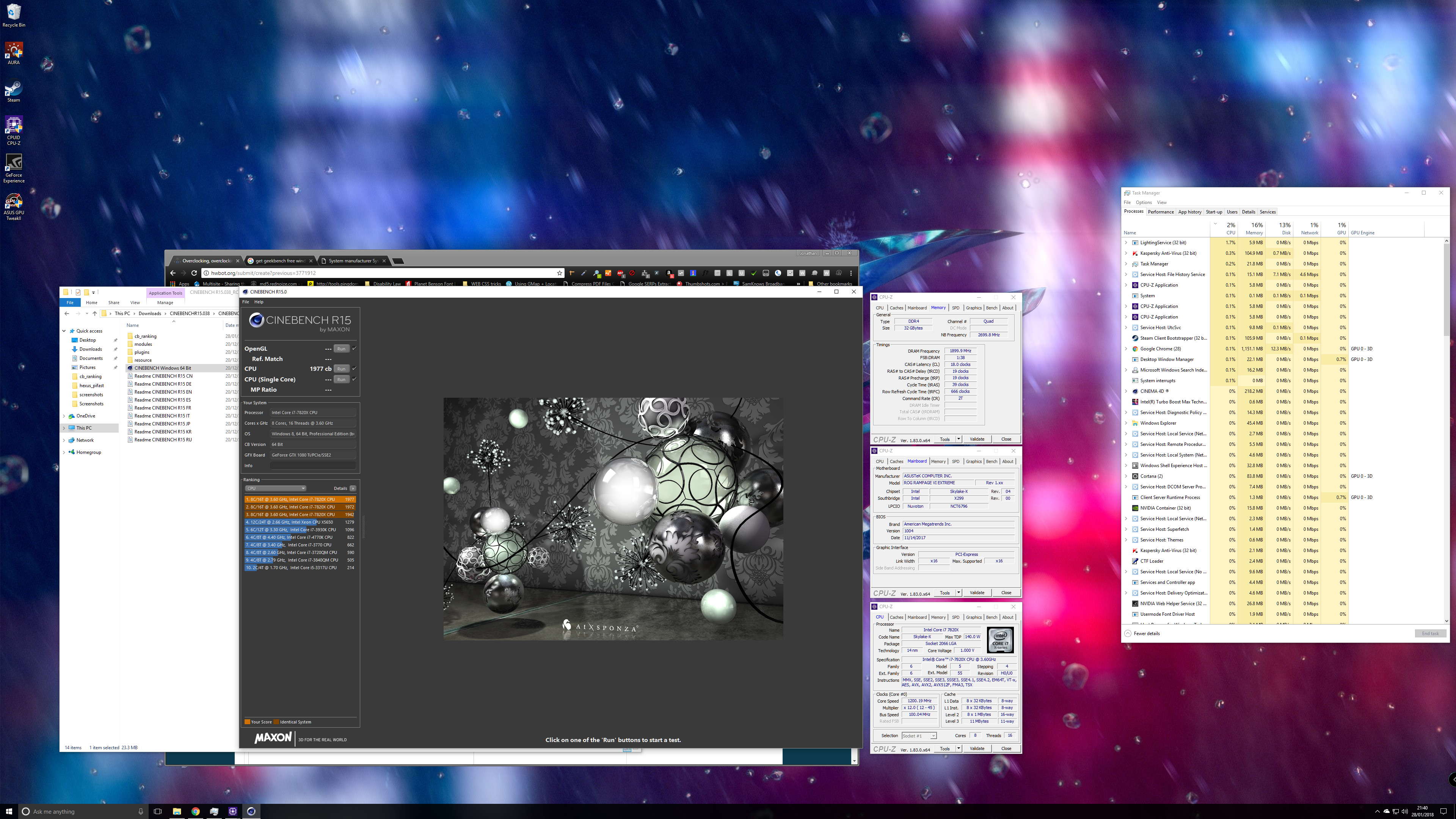Open Task View on the taskbar
The width and height of the screenshot is (1456, 819).
(158, 811)
